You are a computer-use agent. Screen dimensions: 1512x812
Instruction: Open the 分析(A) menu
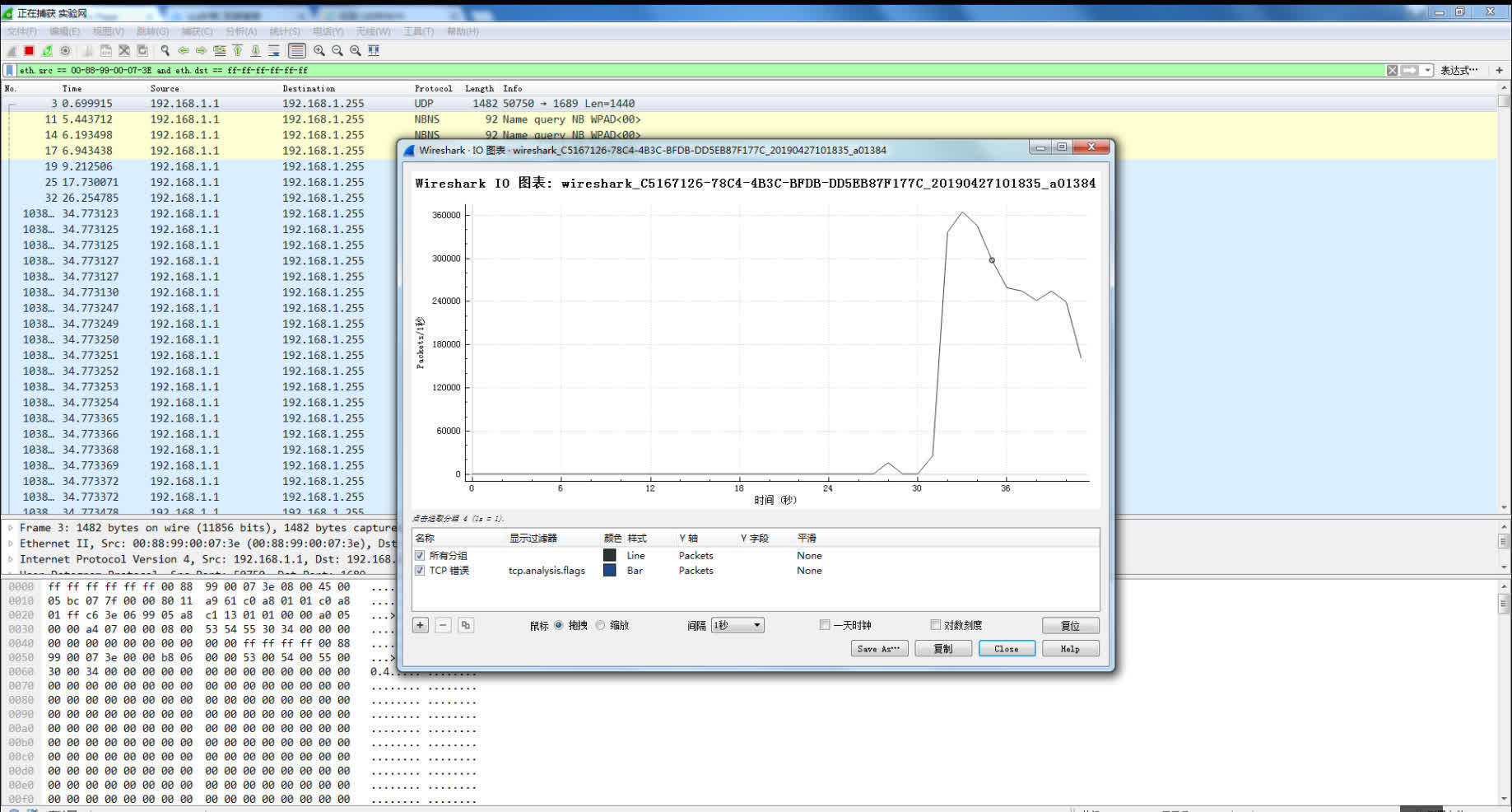[241, 31]
